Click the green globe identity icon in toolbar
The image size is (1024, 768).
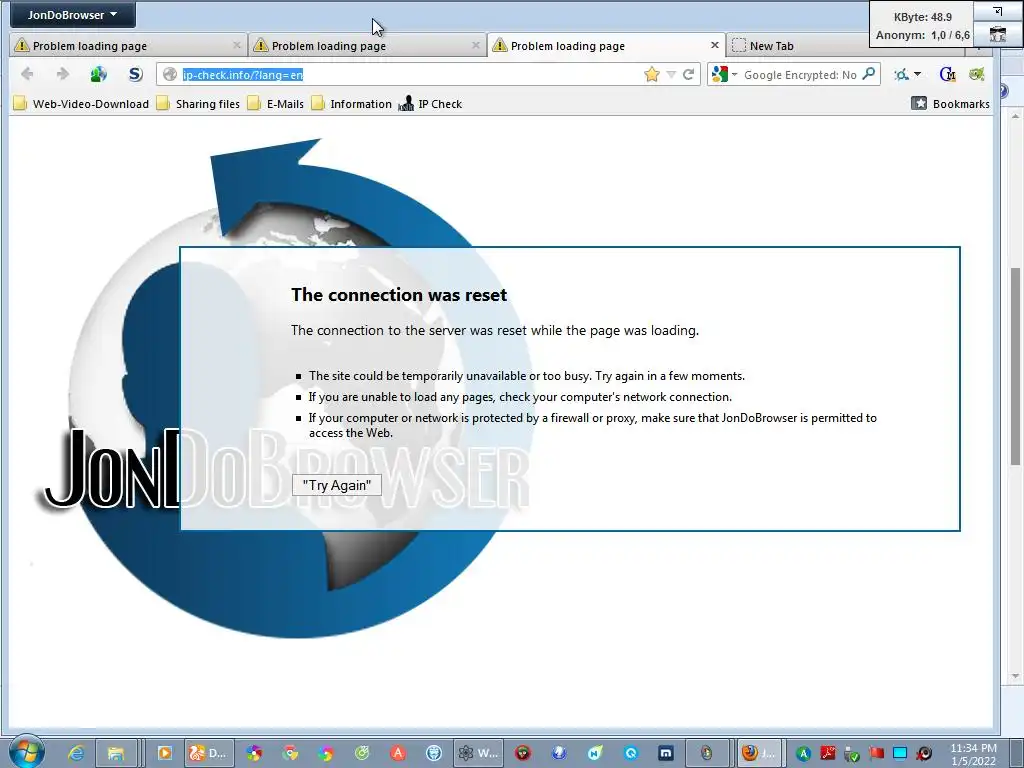pos(99,74)
